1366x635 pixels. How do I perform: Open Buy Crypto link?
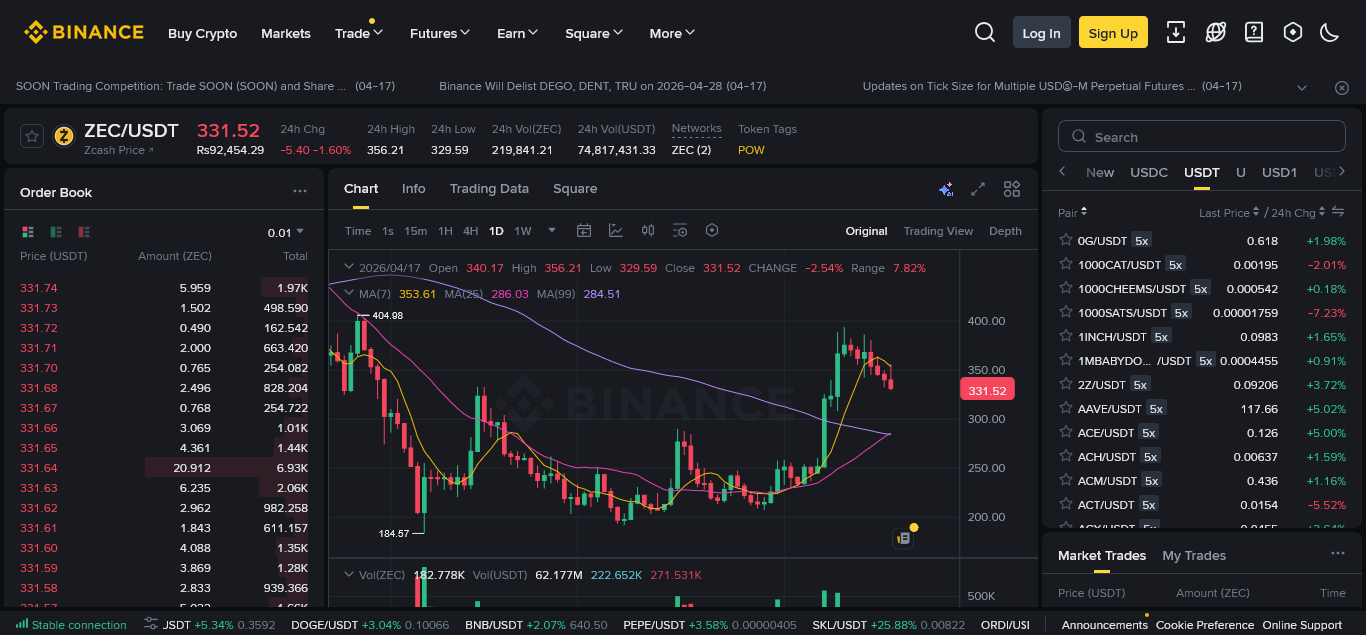point(203,33)
